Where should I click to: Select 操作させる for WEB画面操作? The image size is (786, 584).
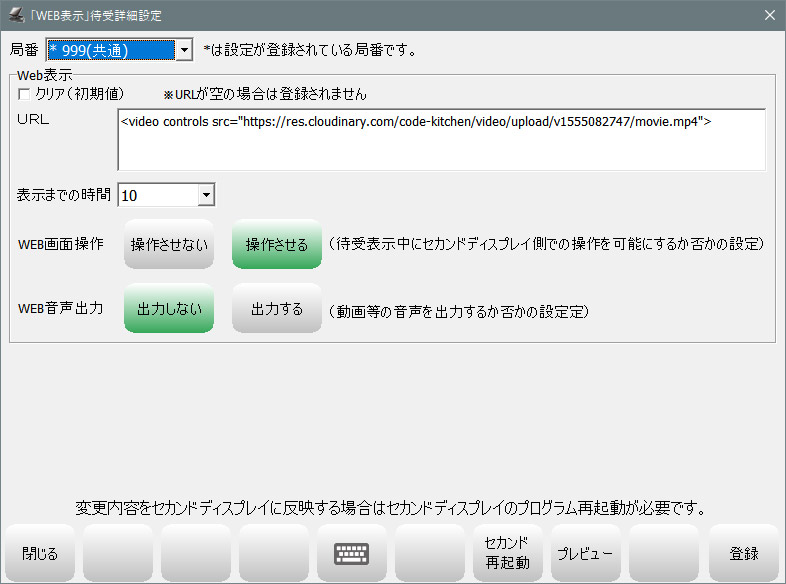[277, 246]
